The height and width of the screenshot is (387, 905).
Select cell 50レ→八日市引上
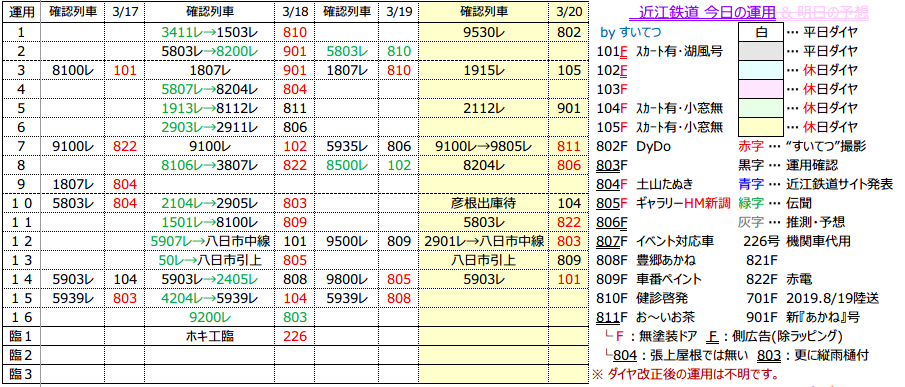coord(210,260)
